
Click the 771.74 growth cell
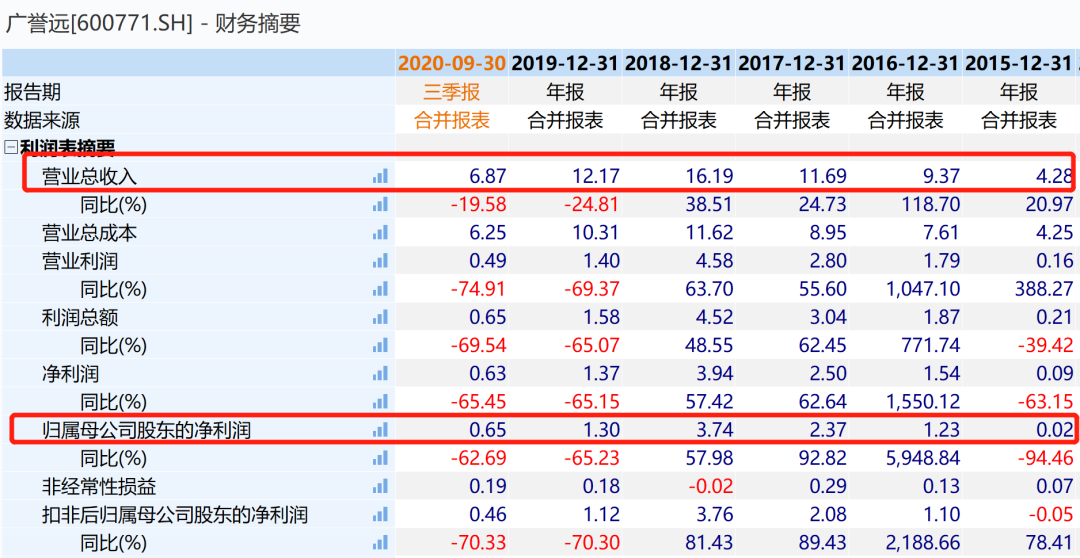[931, 346]
